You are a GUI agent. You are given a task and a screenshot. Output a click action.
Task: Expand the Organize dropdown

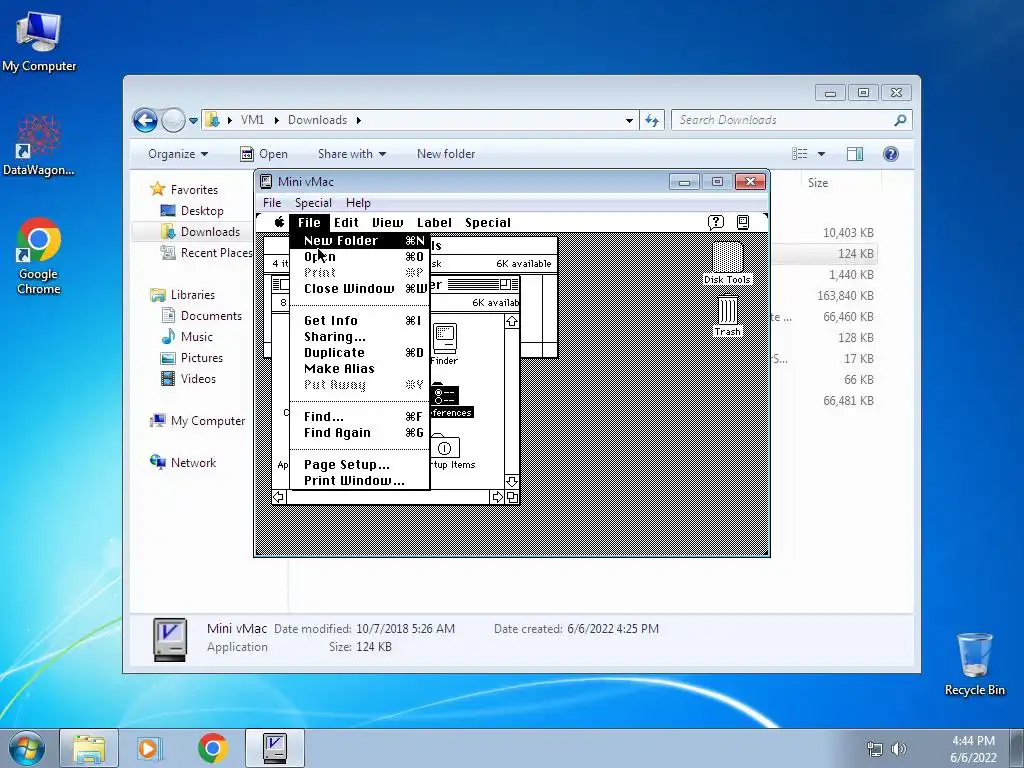(x=178, y=154)
